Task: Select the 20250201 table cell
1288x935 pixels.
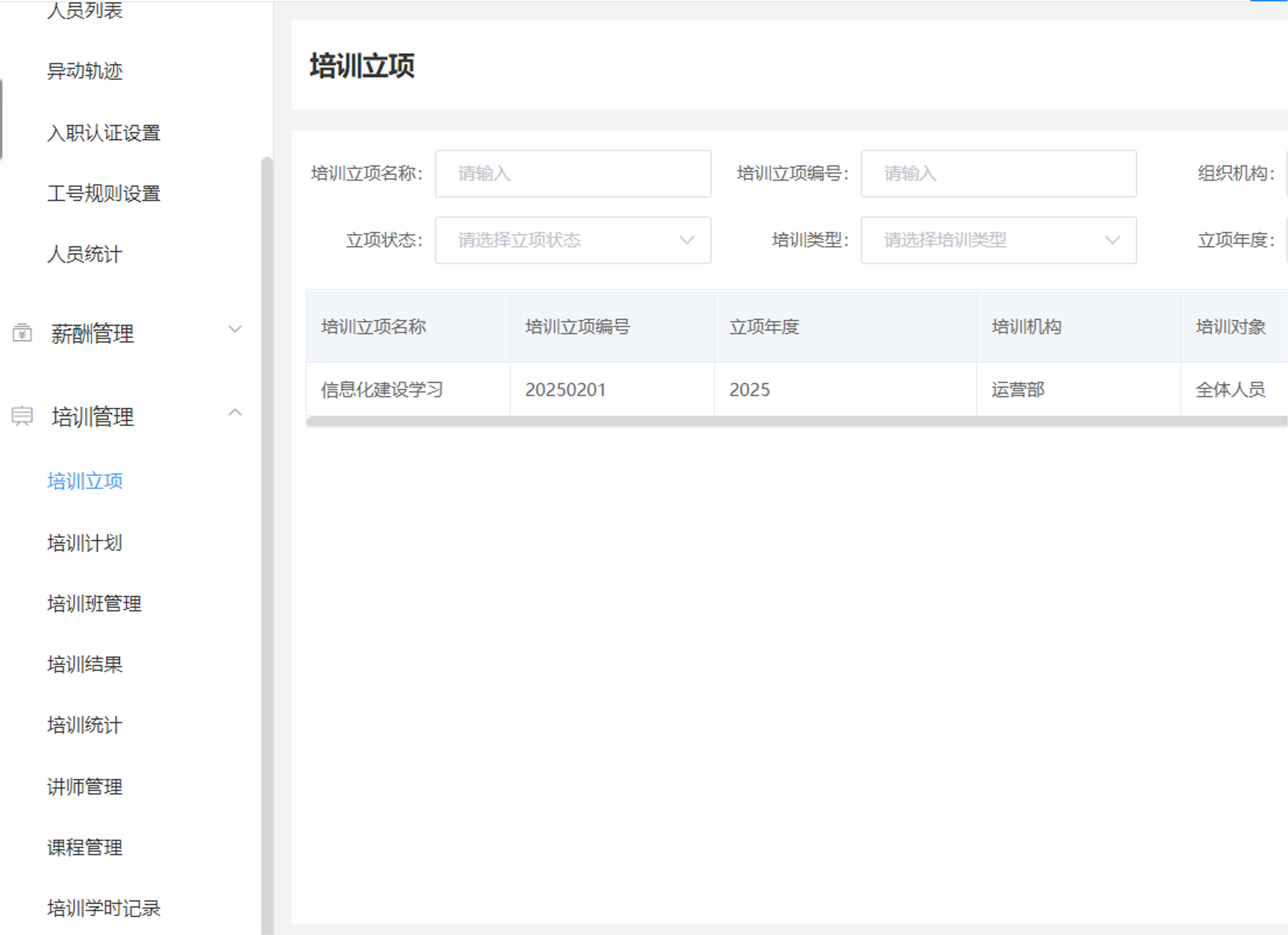Action: click(x=612, y=390)
